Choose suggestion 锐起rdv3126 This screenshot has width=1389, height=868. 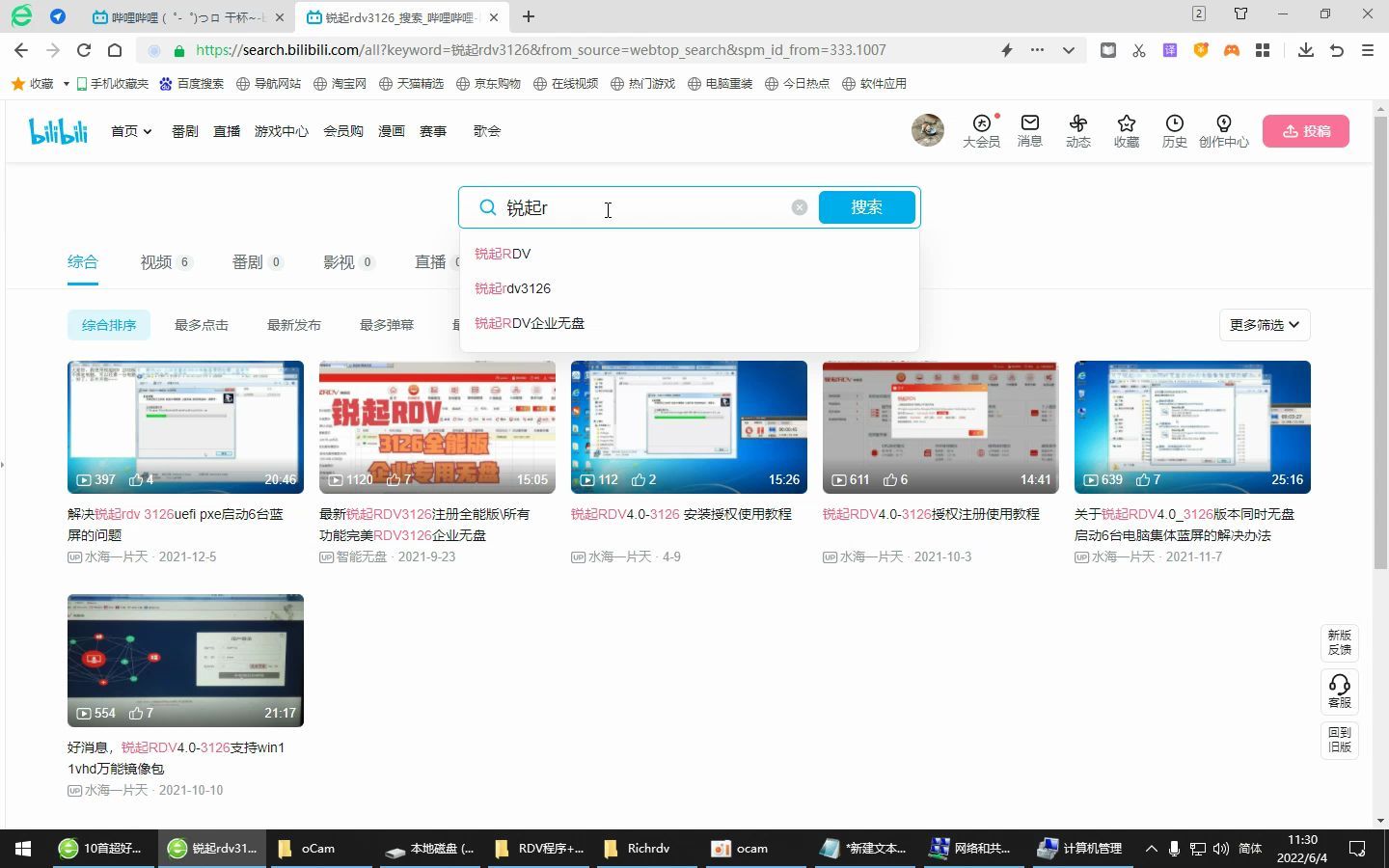point(512,288)
